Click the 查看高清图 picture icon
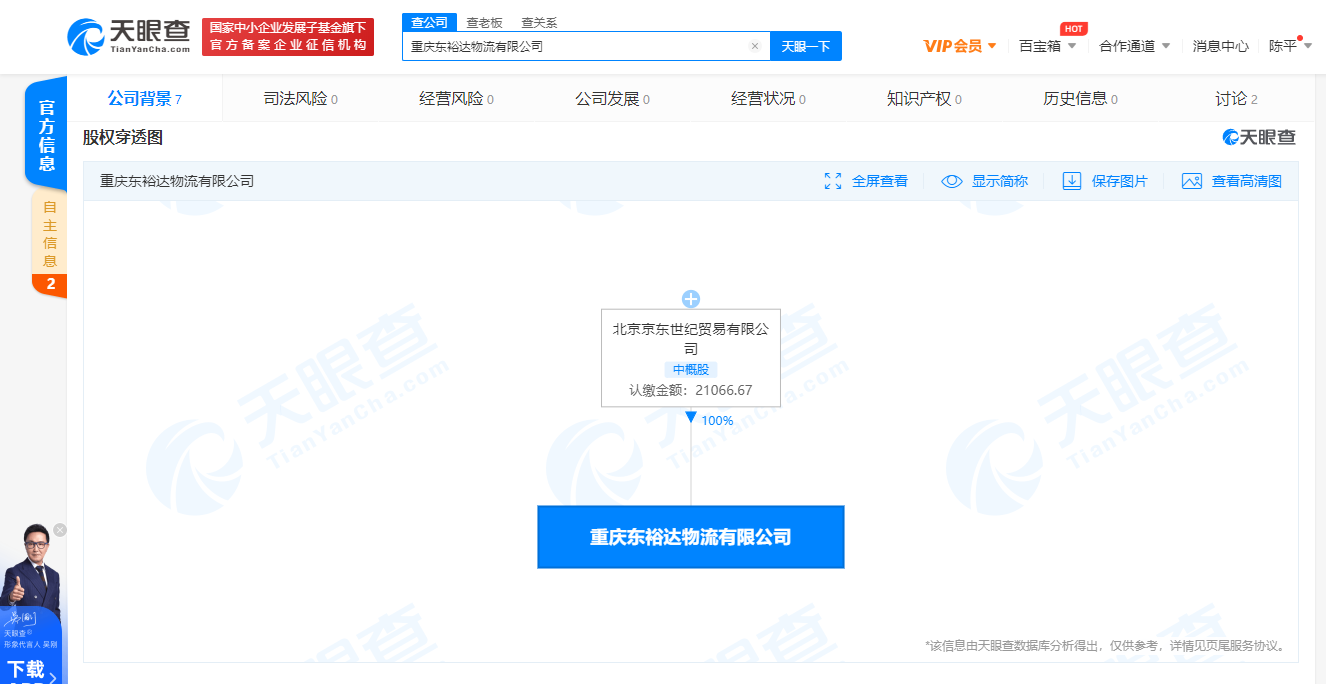1326x684 pixels. (x=1191, y=181)
